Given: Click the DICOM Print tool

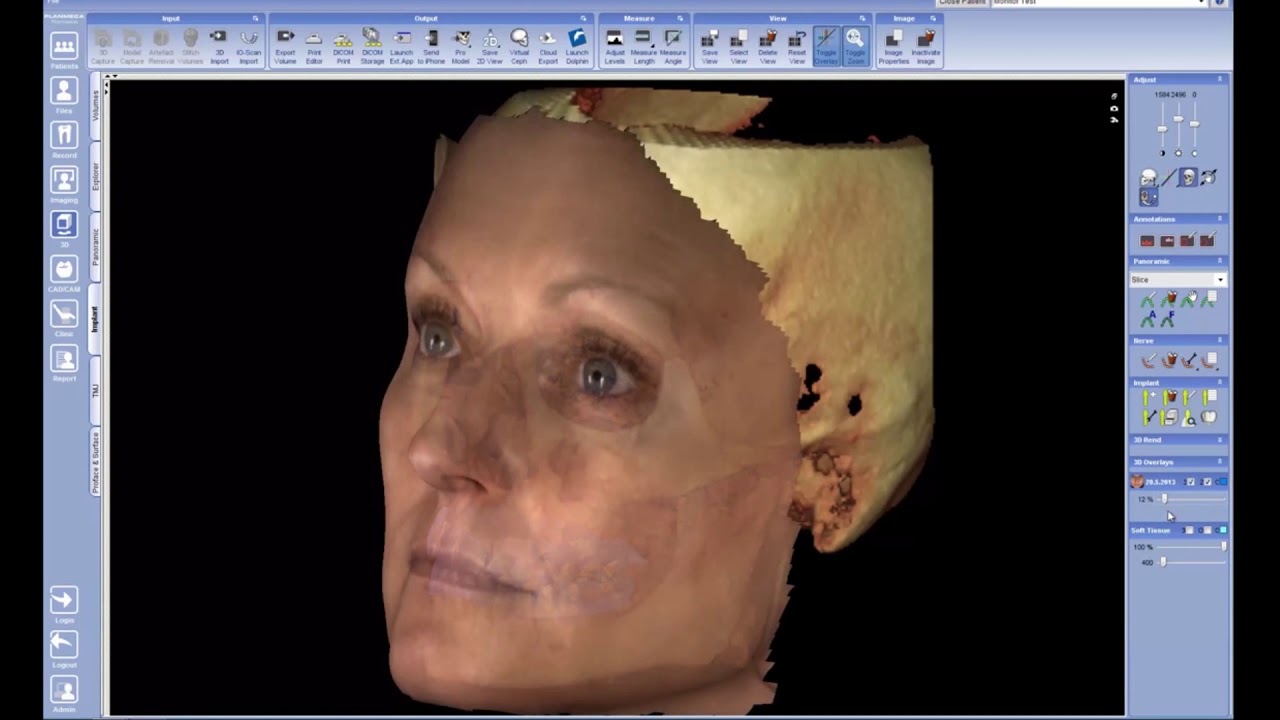Looking at the screenshot, I should [343, 46].
